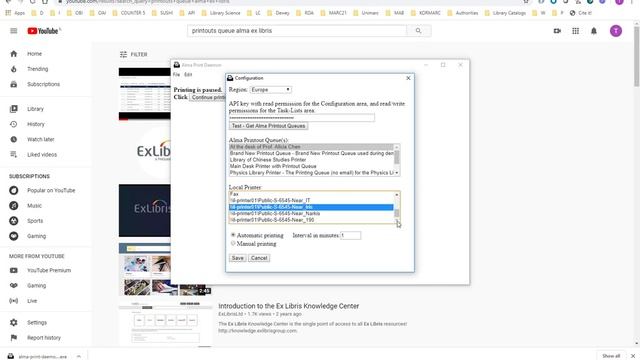640x360 pixels.
Task: Click Show all downloads
Action: click(611, 356)
